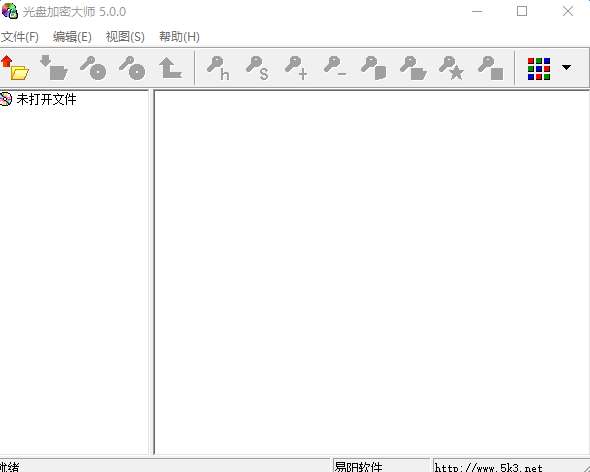Expand the view mode dropdown arrow
Screen dimensions: 590x472
[x=566, y=67]
